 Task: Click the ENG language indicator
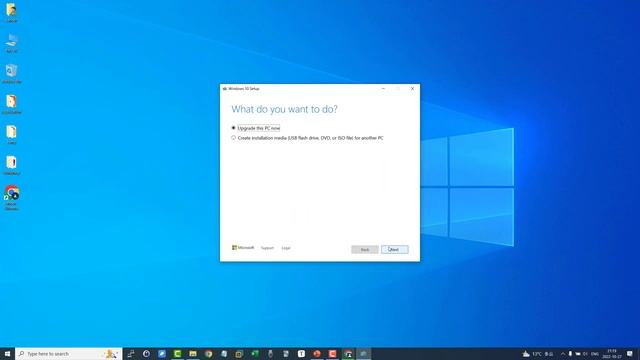point(595,354)
